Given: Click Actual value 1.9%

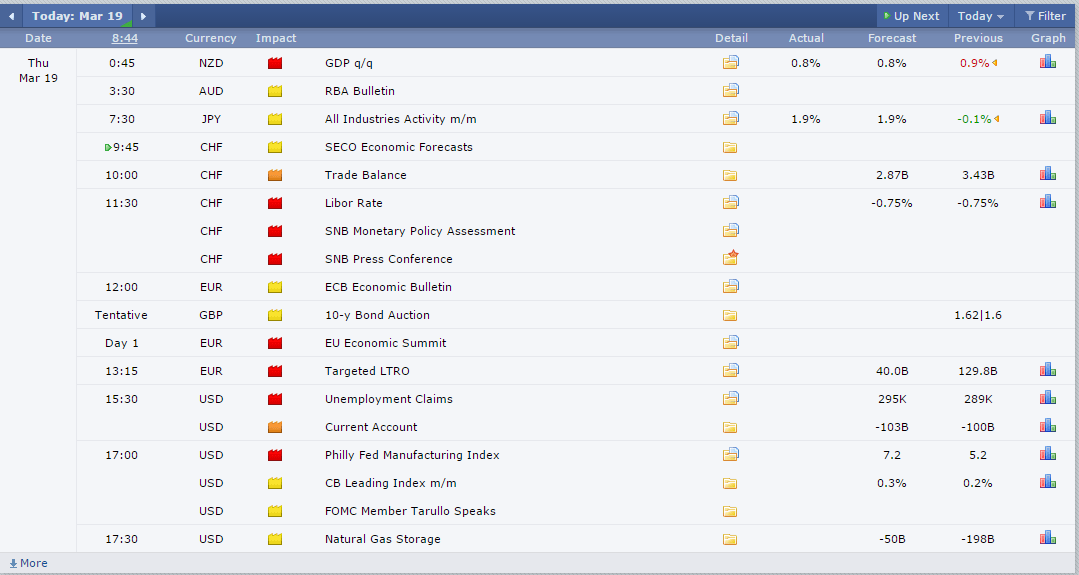Looking at the screenshot, I should 806,119.
